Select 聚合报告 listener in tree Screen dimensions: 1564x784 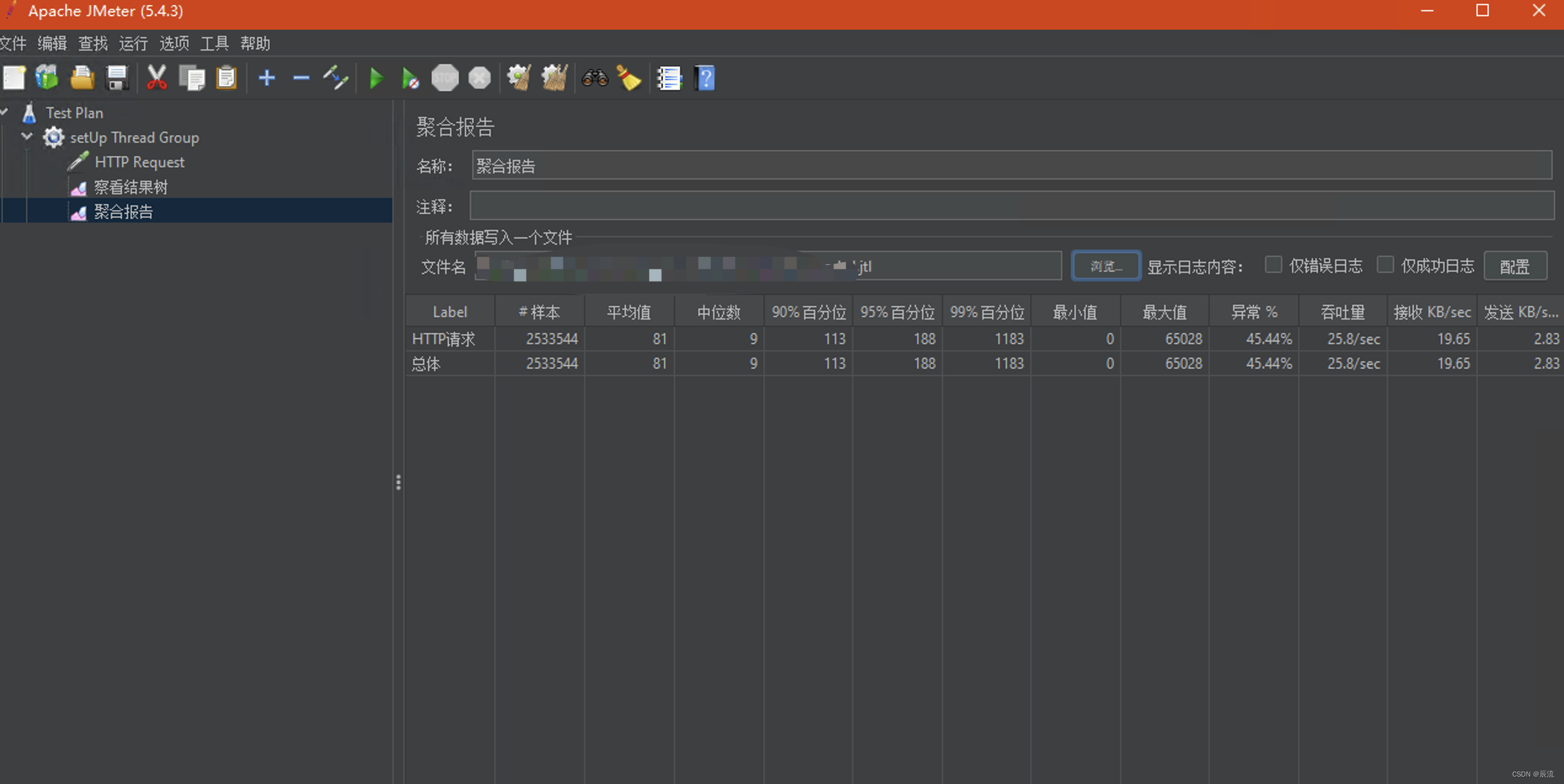[123, 212]
